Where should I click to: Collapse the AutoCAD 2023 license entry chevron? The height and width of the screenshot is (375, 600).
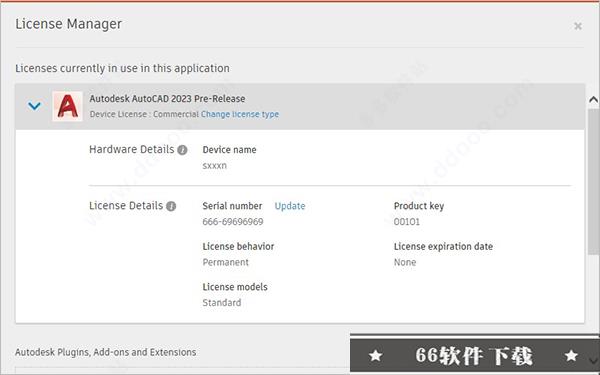pos(34,106)
